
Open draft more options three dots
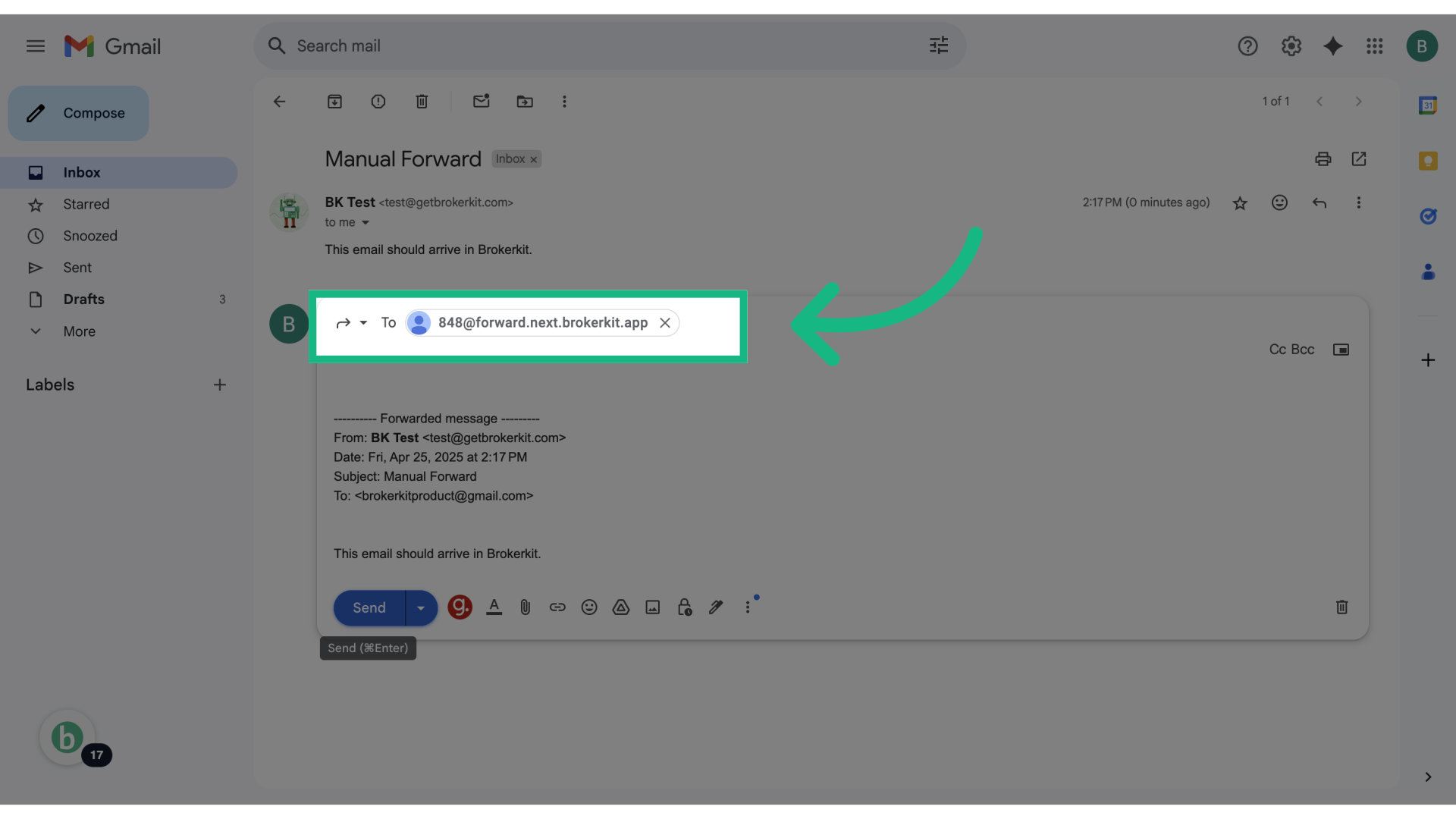748,607
